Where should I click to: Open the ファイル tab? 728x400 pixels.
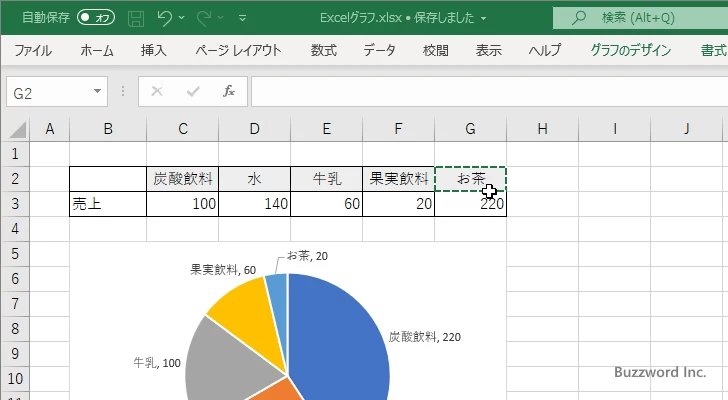pyautogui.click(x=33, y=50)
